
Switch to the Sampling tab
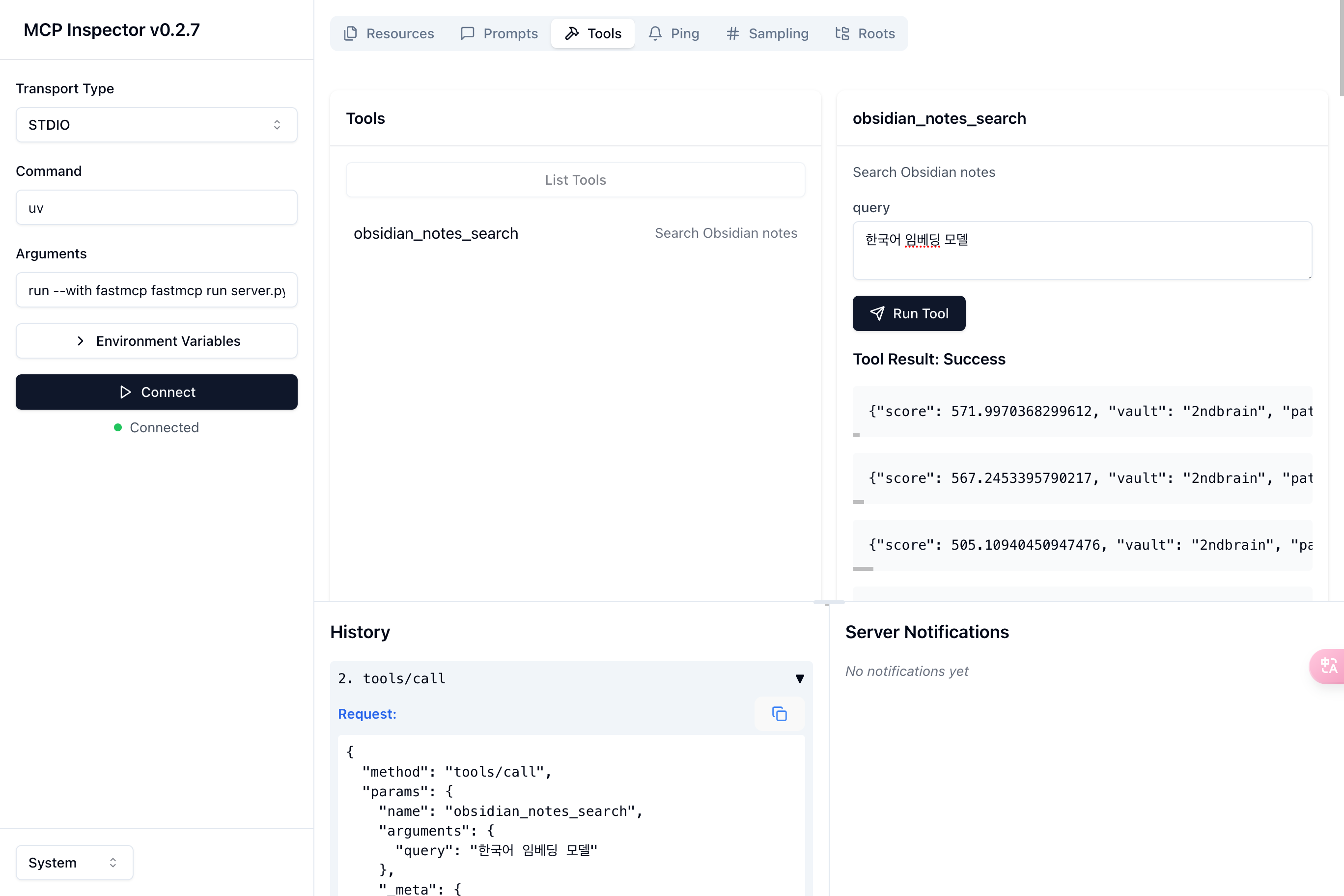pos(767,33)
